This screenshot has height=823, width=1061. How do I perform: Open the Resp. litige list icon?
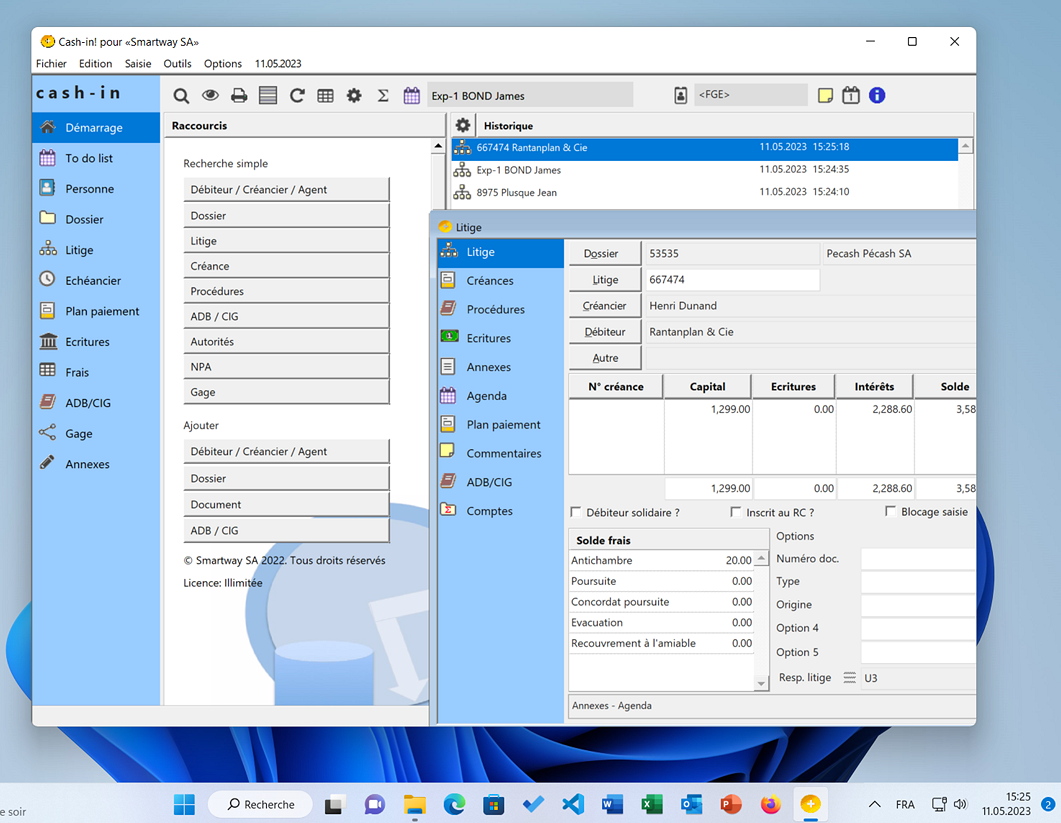[x=849, y=678]
